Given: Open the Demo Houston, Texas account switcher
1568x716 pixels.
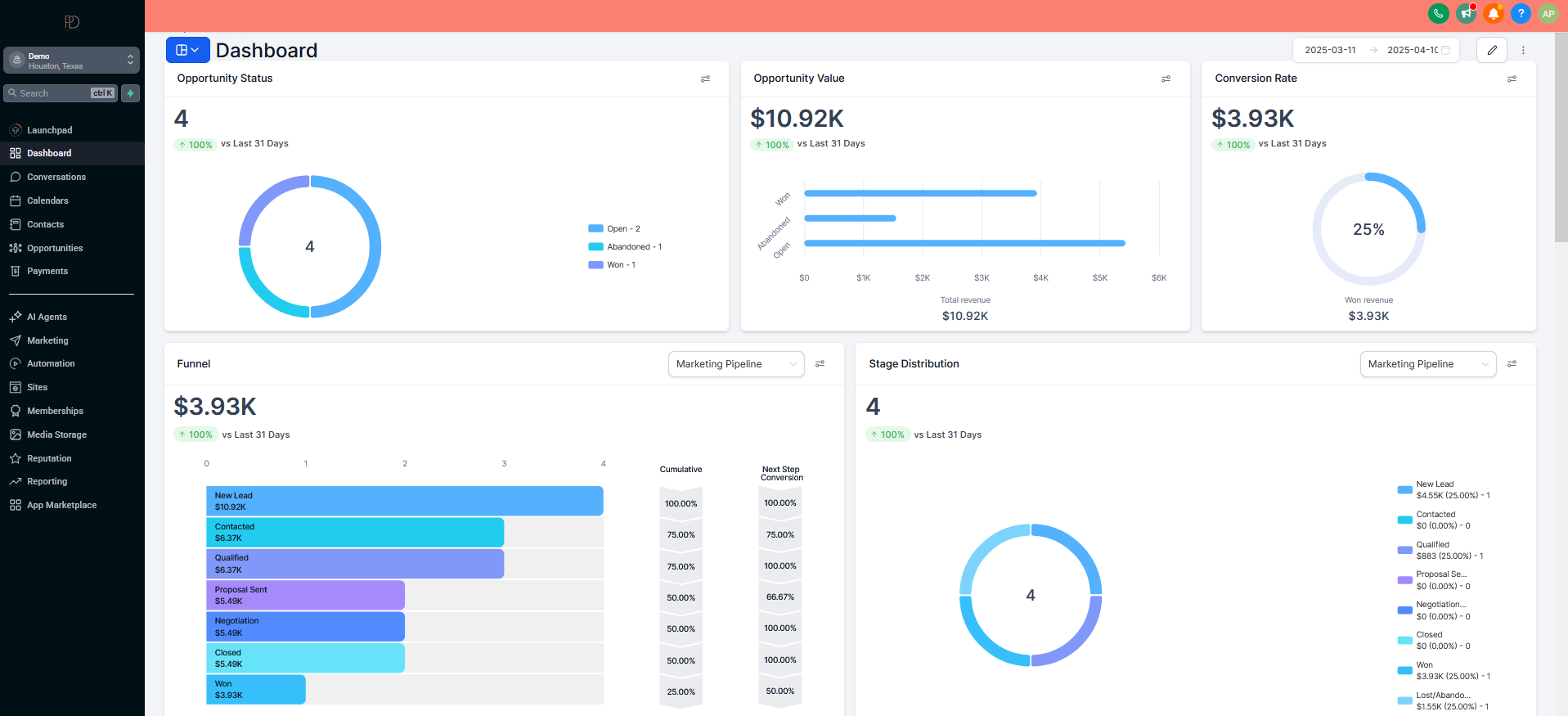Looking at the screenshot, I should (71, 61).
